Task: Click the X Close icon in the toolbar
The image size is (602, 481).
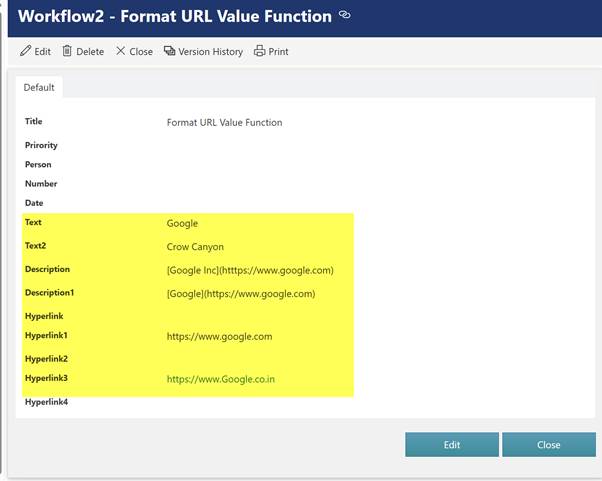Action: pyautogui.click(x=121, y=51)
